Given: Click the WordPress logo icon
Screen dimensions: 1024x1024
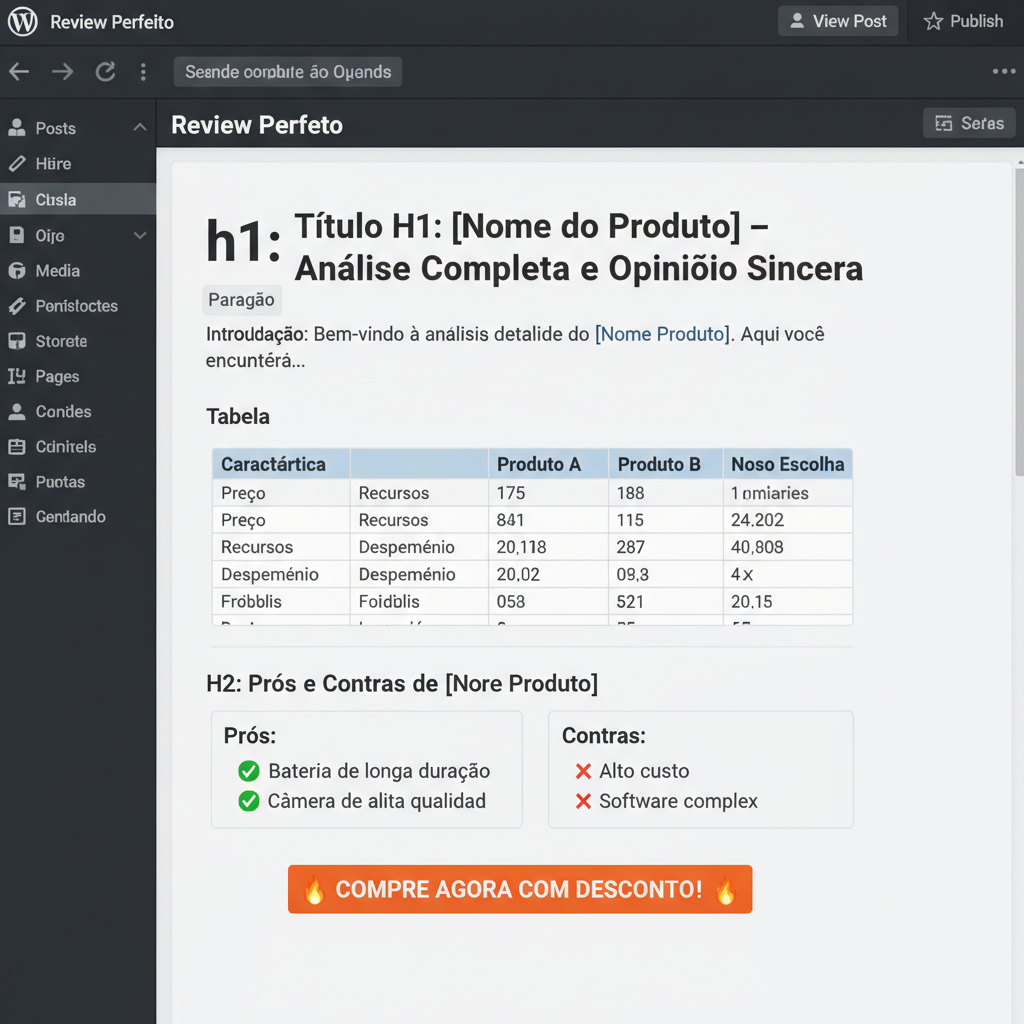Looking at the screenshot, I should pyautogui.click(x=21, y=21).
